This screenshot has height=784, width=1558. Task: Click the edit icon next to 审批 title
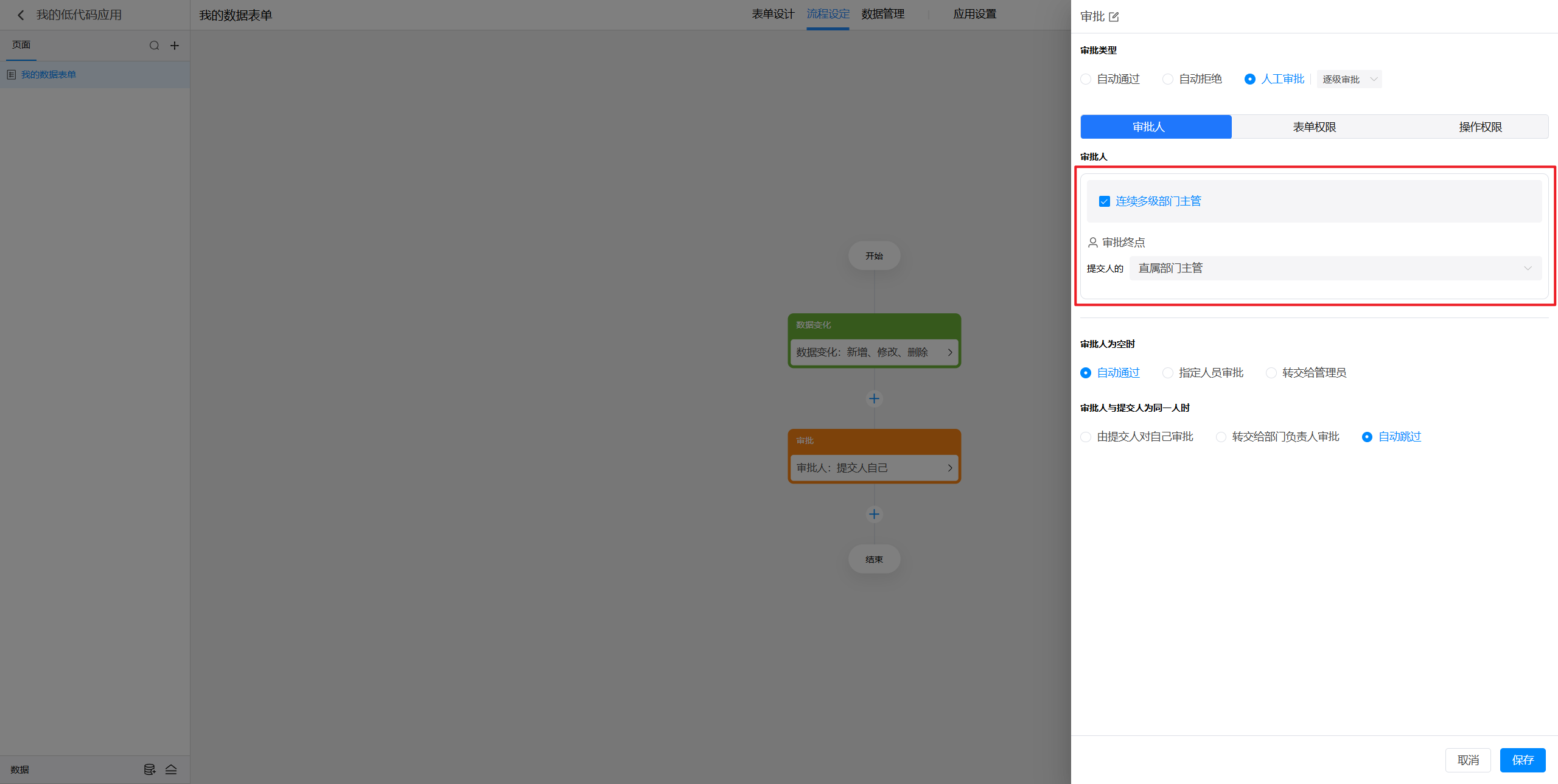coord(1114,17)
